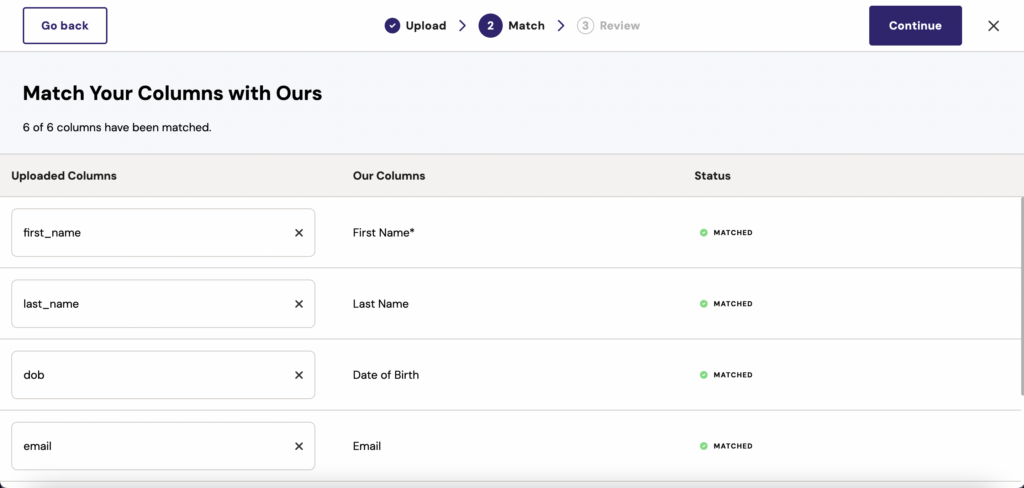The height and width of the screenshot is (488, 1024).
Task: Open the last_name uploaded column dropdown
Action: 150,304
